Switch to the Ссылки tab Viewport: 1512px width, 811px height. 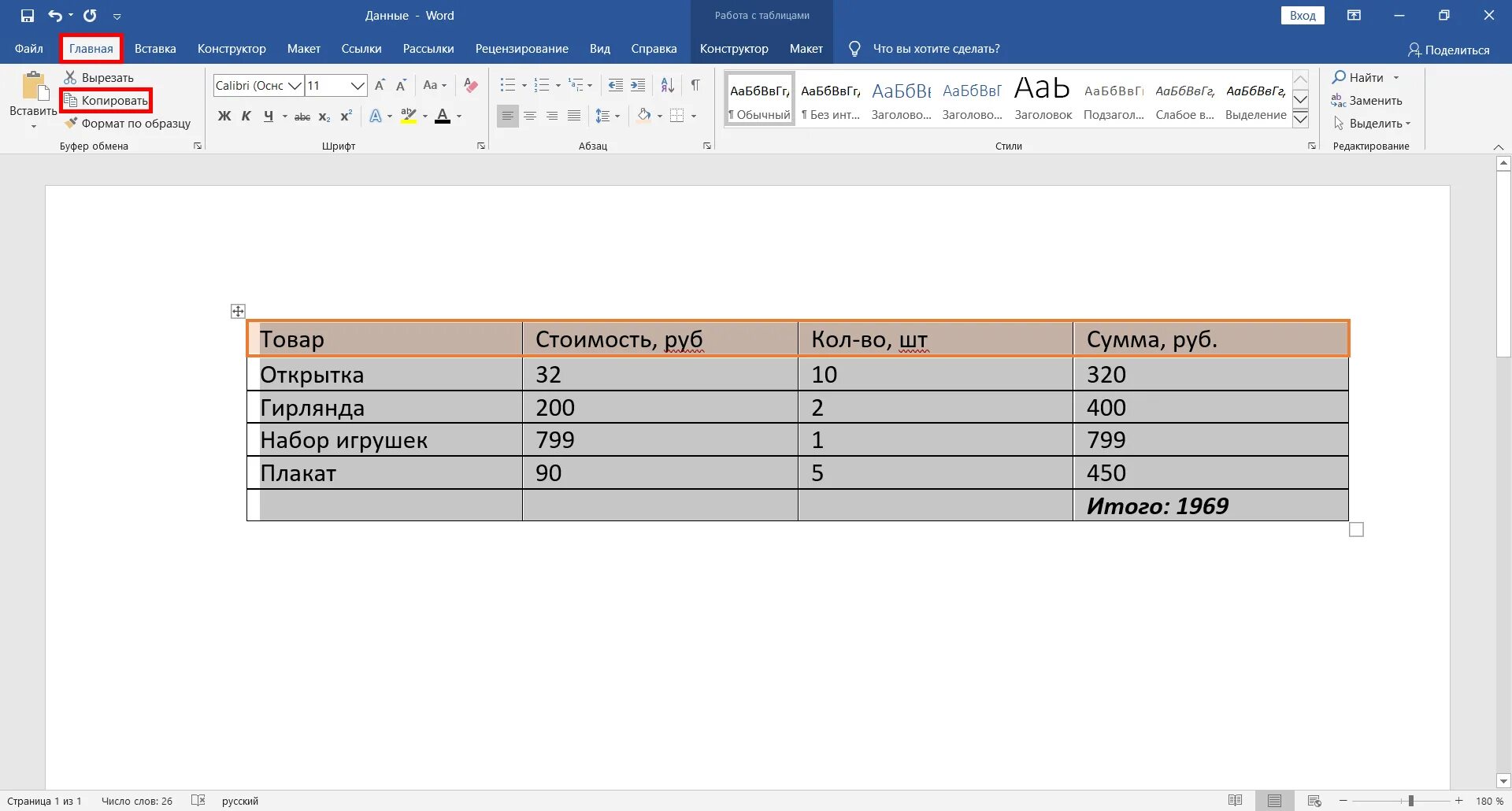(x=361, y=49)
